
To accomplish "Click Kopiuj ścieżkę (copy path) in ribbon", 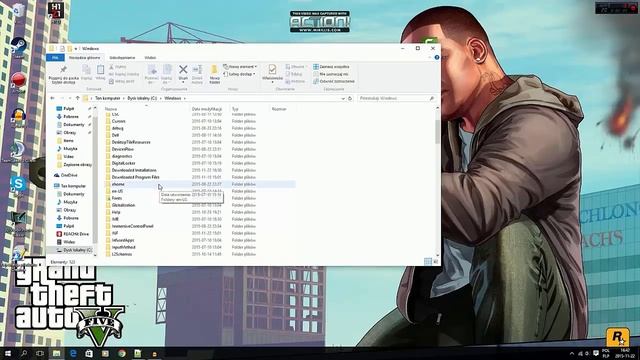I will click(124, 74).
